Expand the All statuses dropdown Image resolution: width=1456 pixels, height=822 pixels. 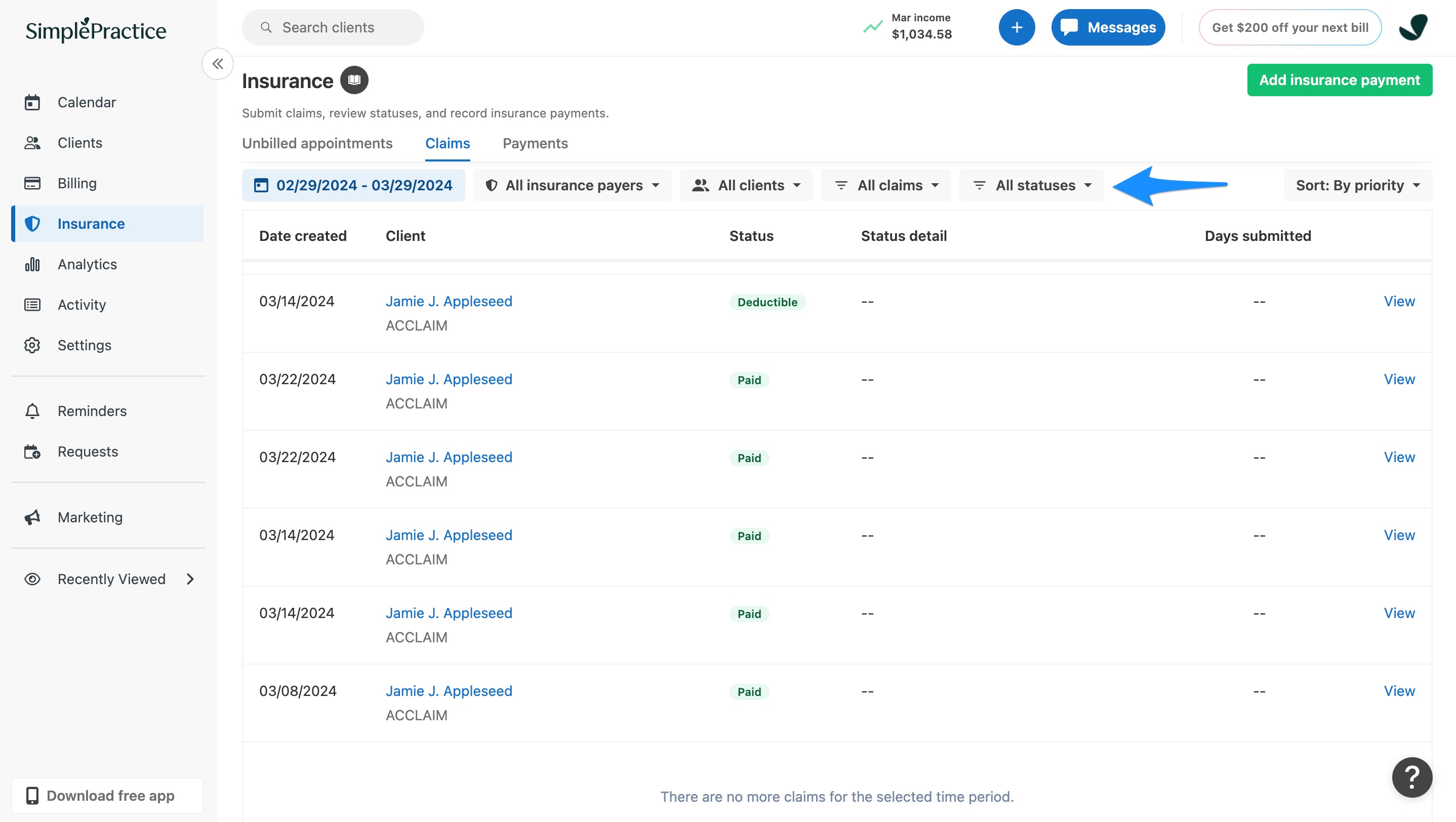[1032, 185]
